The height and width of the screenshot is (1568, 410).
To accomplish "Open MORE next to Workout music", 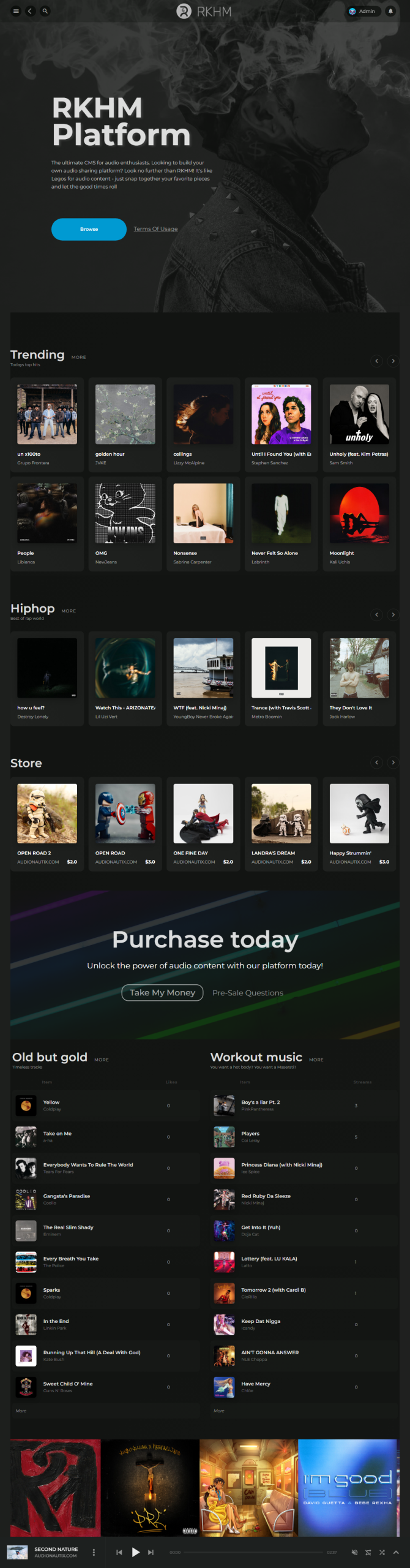I will [x=316, y=1060].
